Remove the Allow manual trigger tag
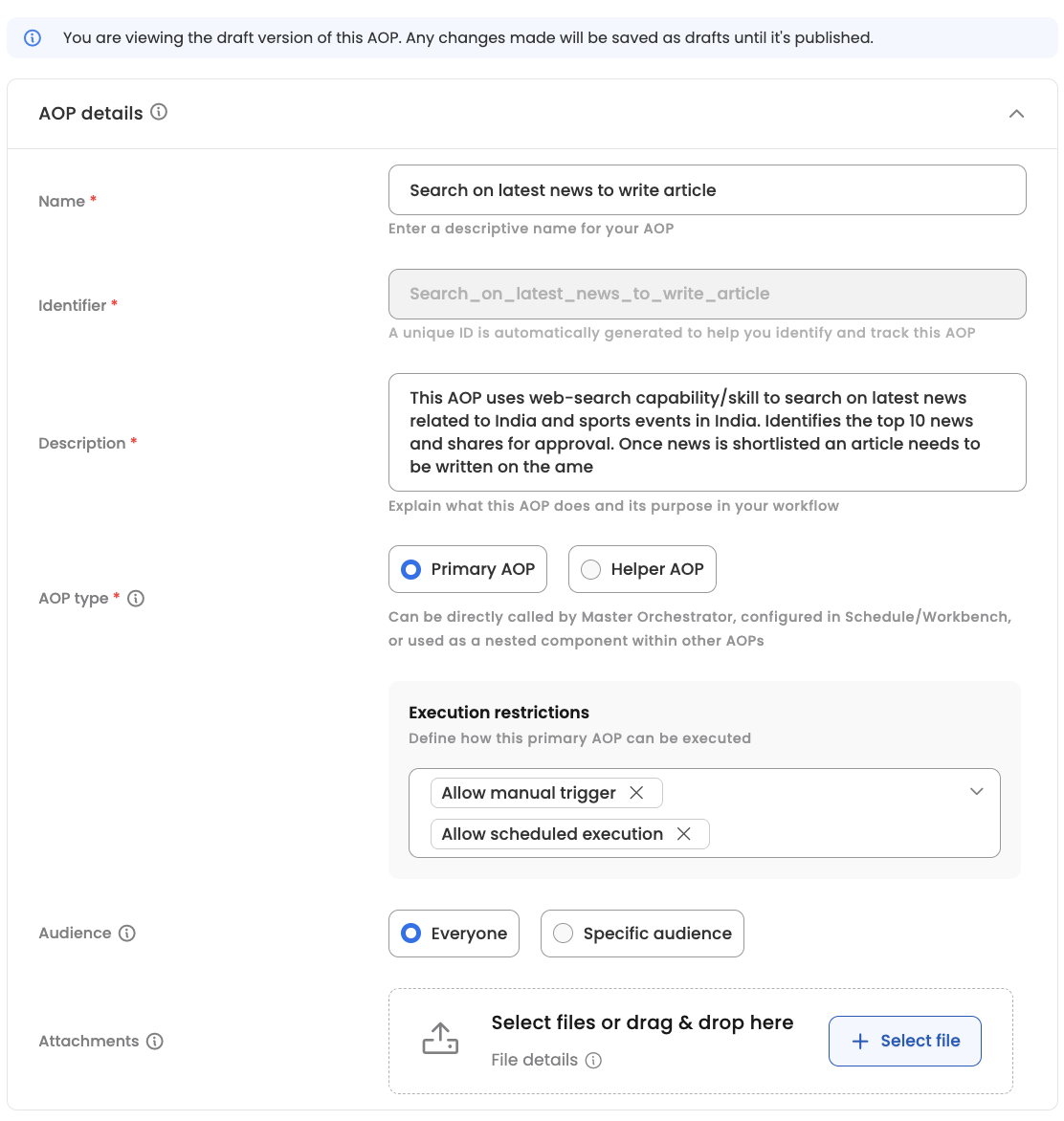This screenshot has width=1064, height=1121. pos(636,793)
